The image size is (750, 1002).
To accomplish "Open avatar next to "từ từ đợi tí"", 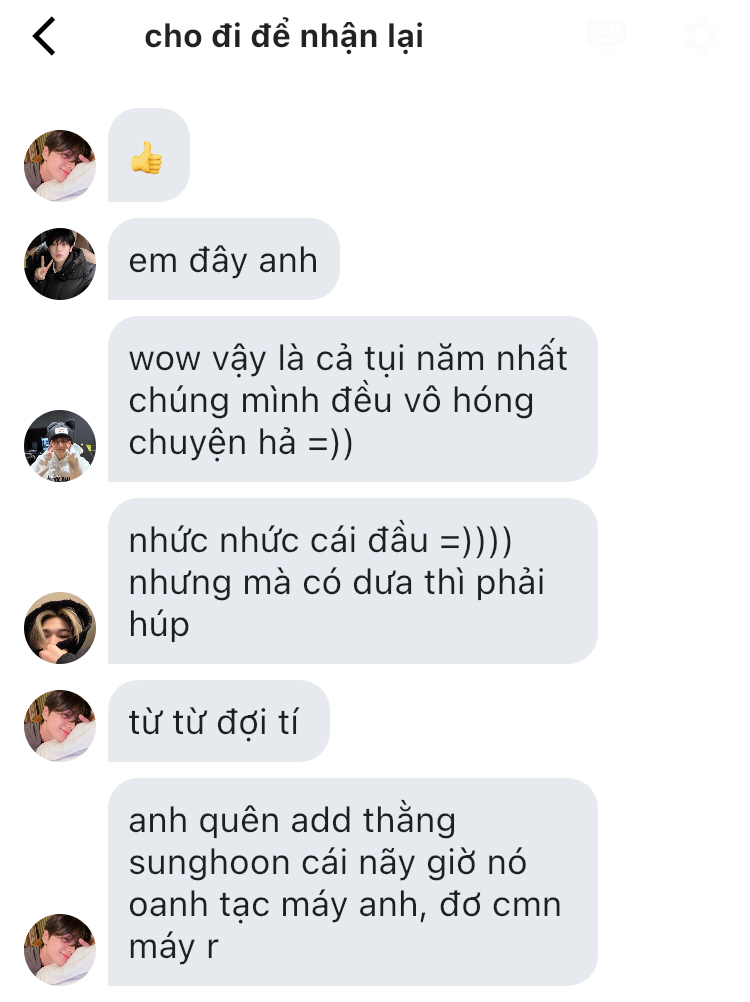I will [x=60, y=725].
